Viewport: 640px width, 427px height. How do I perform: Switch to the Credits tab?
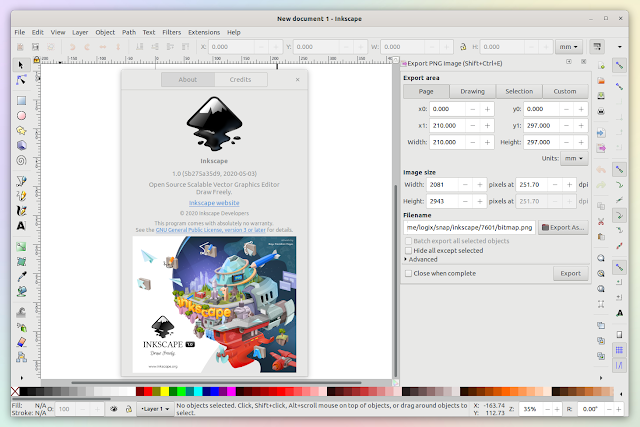(240, 80)
